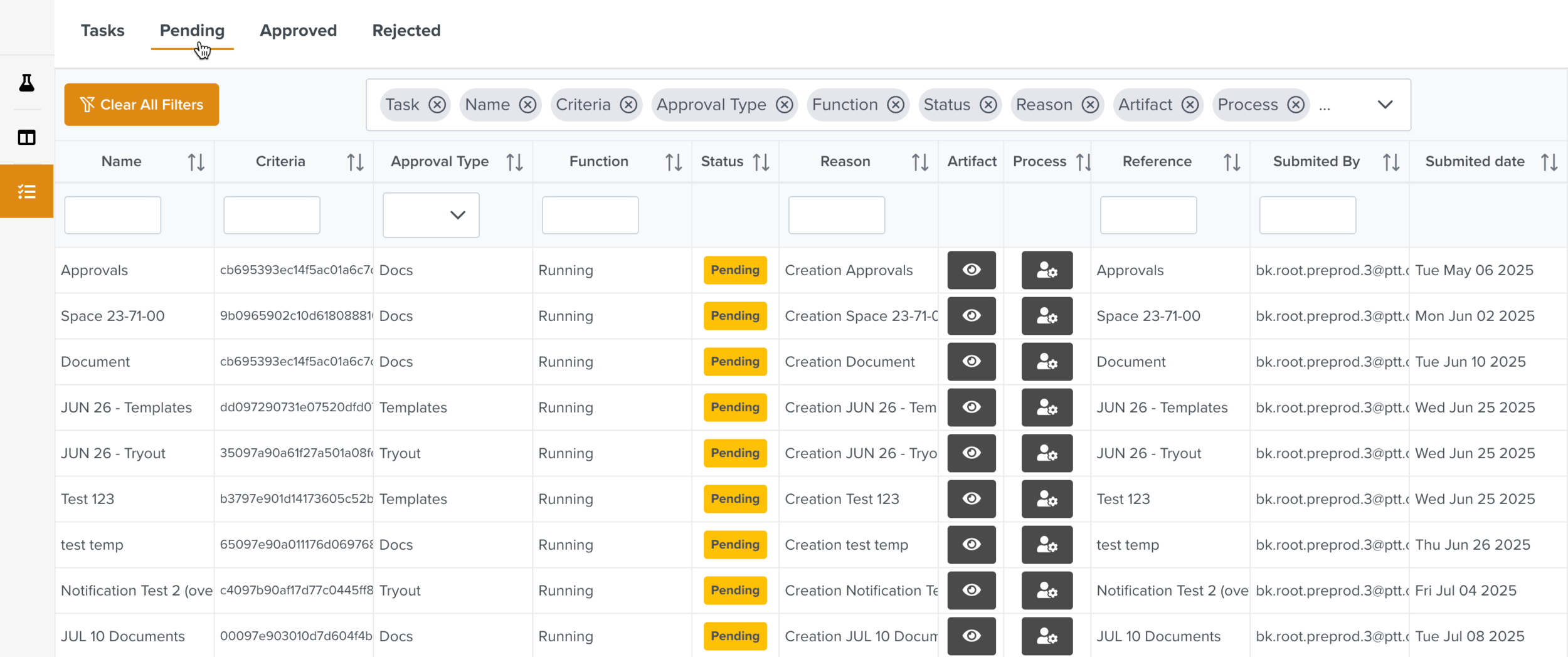Remove the Criteria filter chip
The width and height of the screenshot is (1568, 657).
tap(628, 105)
